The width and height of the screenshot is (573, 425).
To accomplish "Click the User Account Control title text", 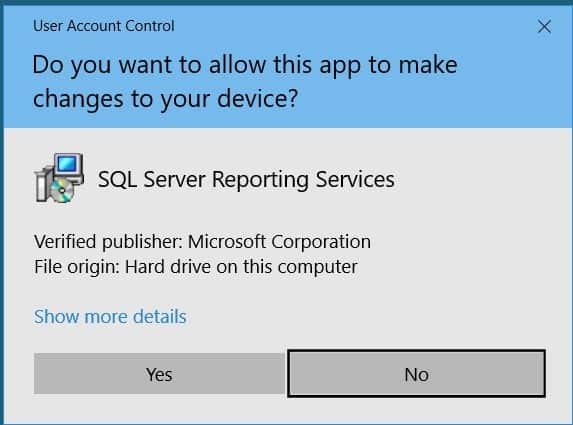I will 104,26.
